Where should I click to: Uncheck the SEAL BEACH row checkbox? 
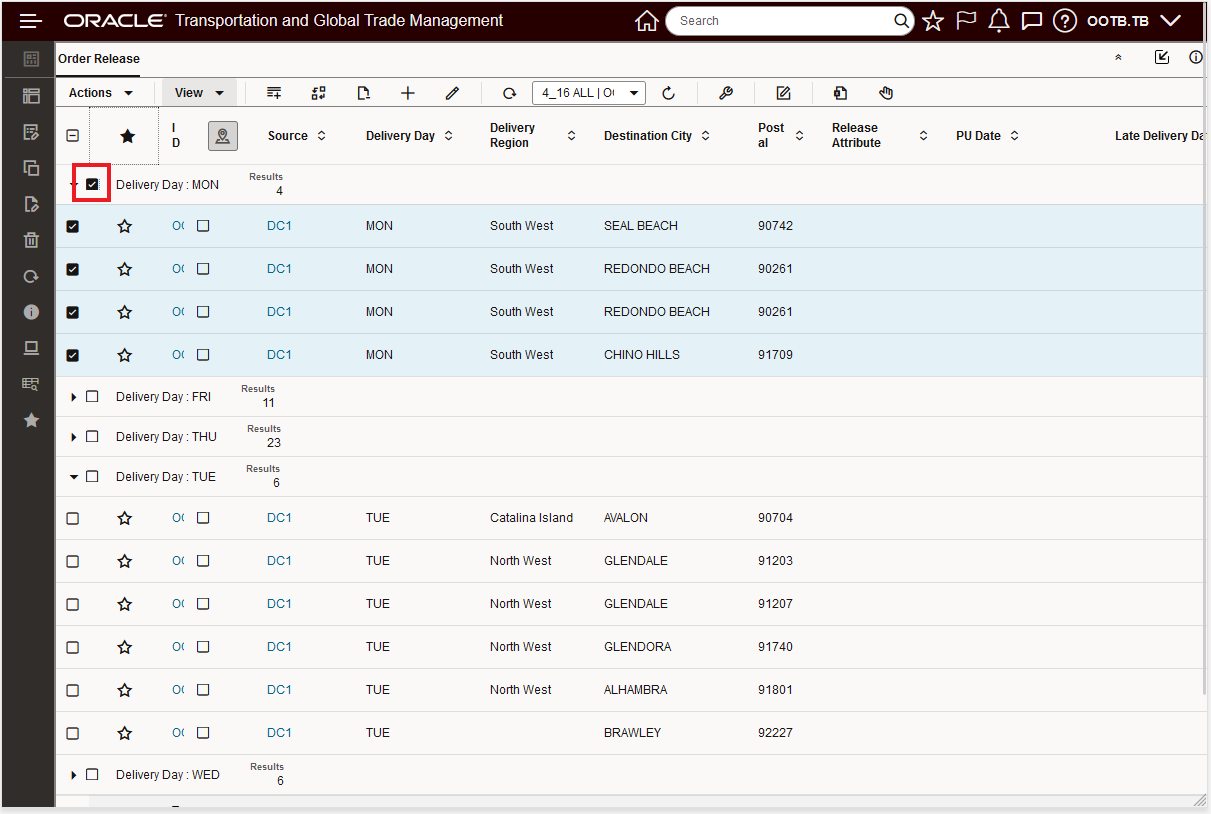(x=72, y=226)
